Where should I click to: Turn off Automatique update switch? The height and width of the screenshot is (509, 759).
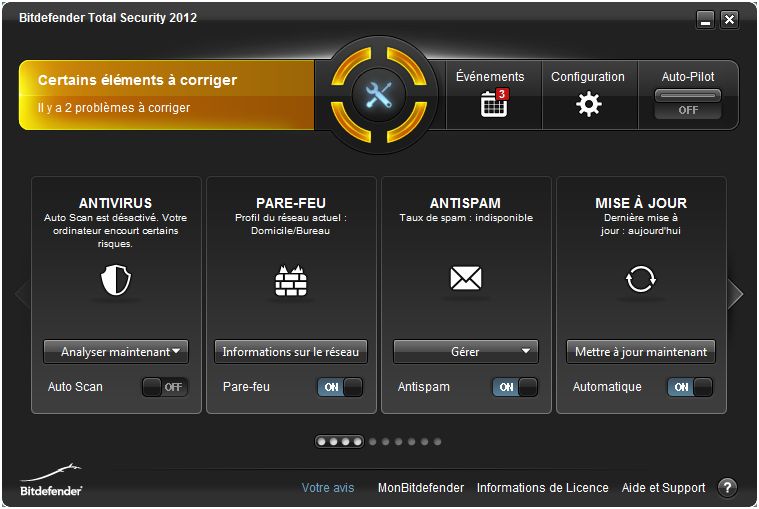tap(690, 387)
